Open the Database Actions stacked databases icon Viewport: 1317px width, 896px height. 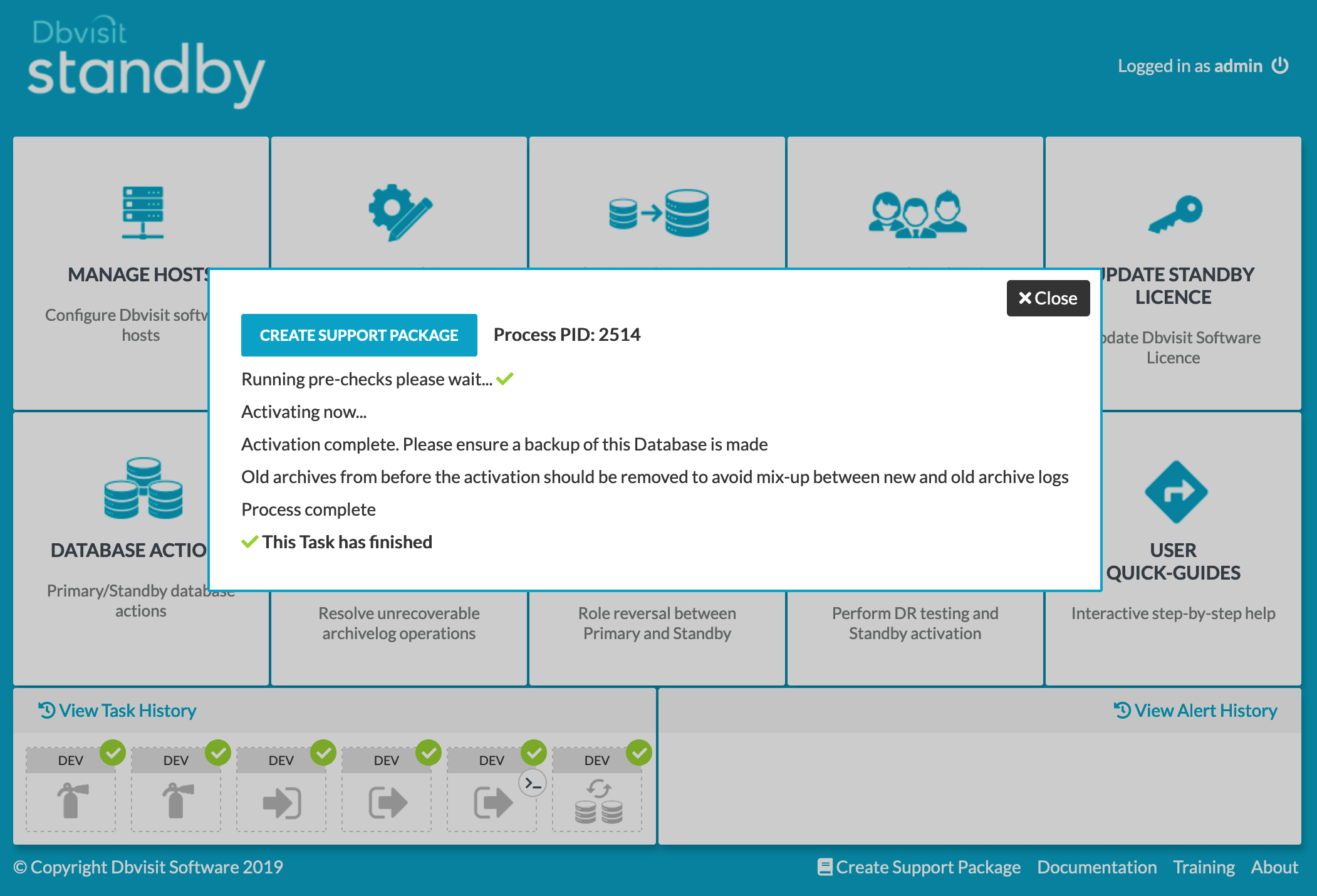tap(143, 489)
